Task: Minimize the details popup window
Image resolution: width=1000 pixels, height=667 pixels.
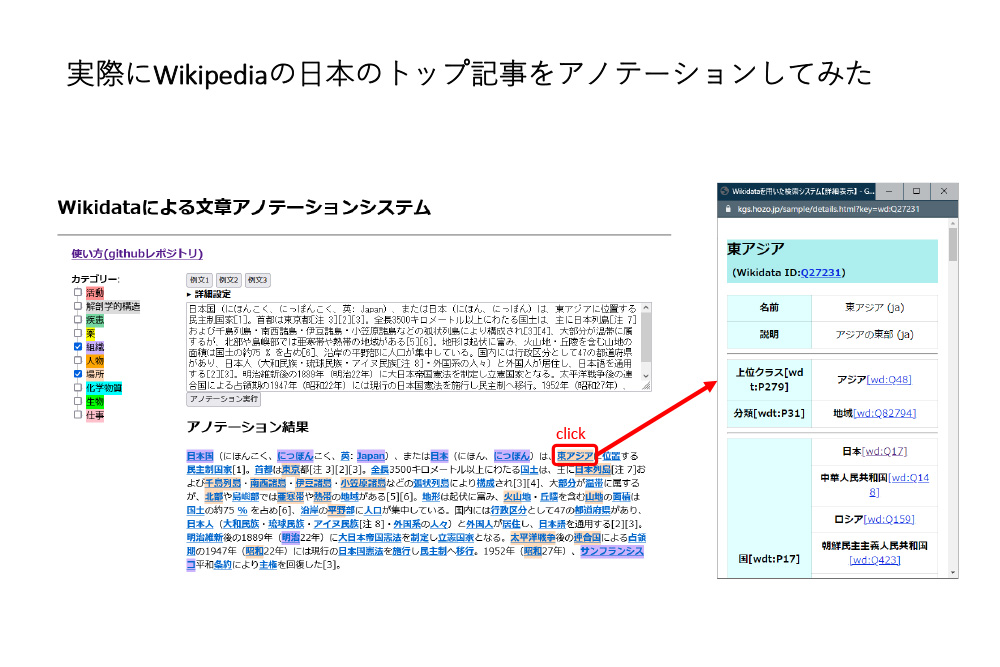Action: coord(889,191)
